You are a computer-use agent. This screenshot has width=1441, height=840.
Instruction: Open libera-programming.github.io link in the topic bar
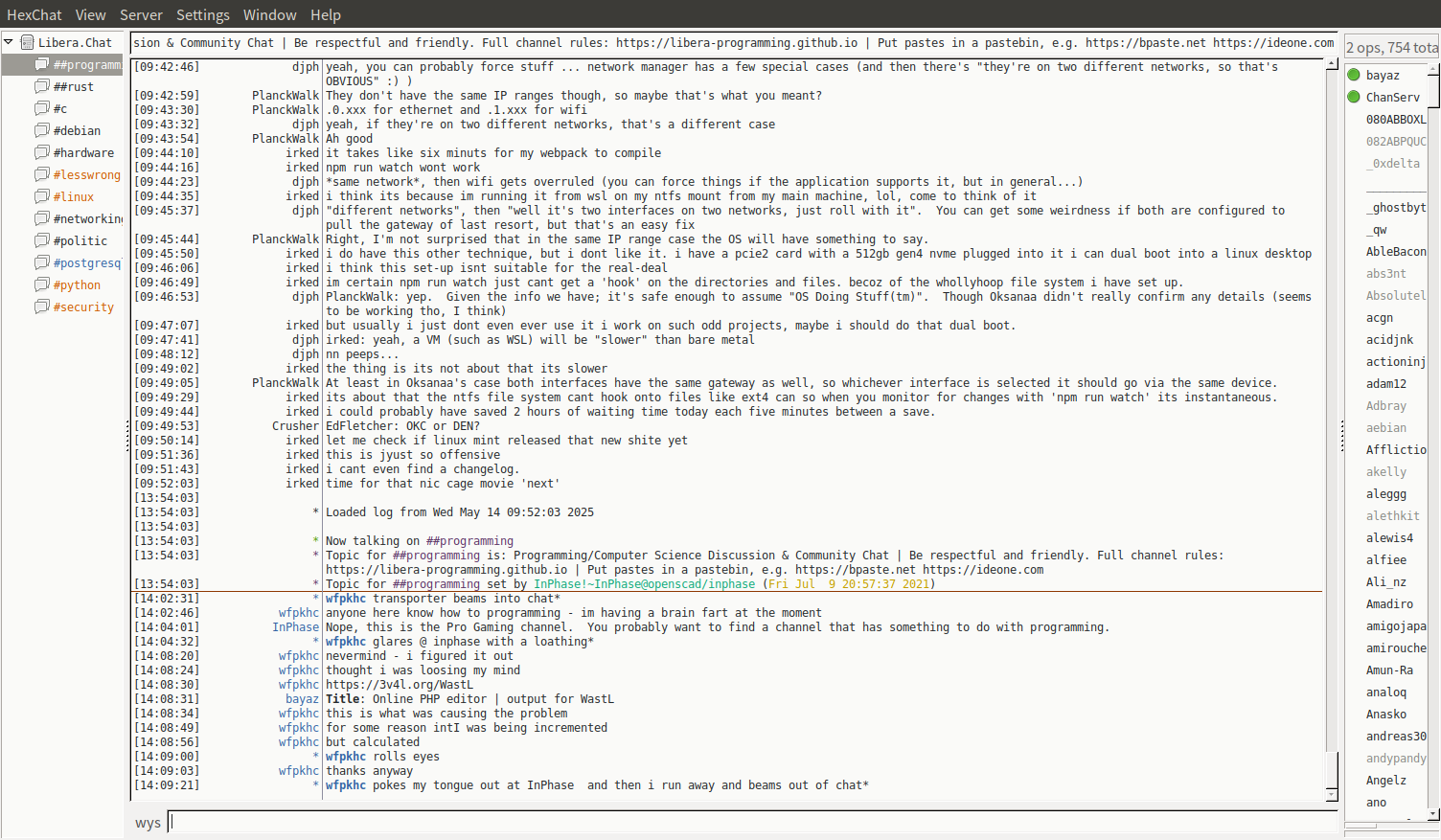pos(737,43)
